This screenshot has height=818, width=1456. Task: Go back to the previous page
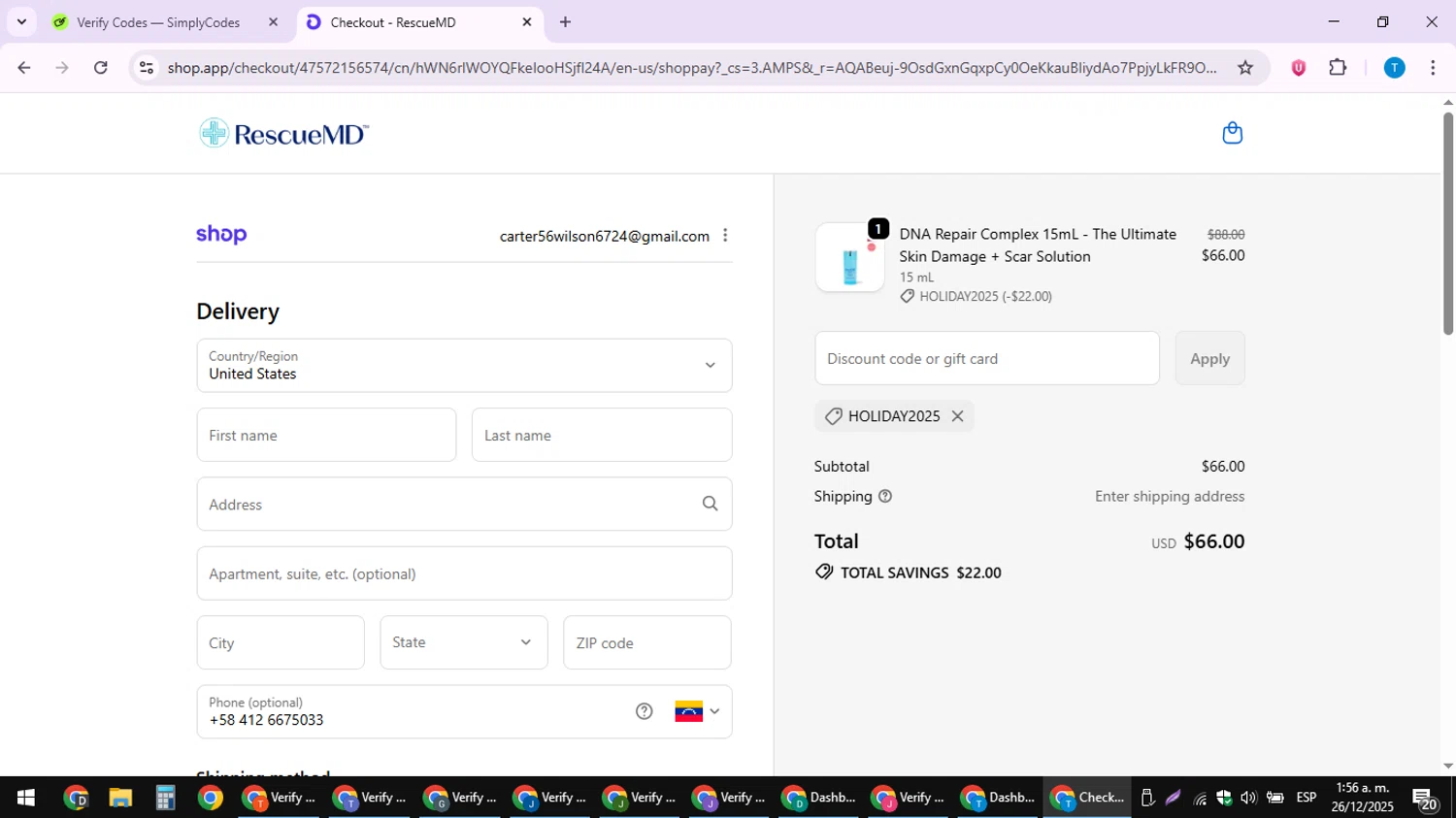click(x=24, y=68)
